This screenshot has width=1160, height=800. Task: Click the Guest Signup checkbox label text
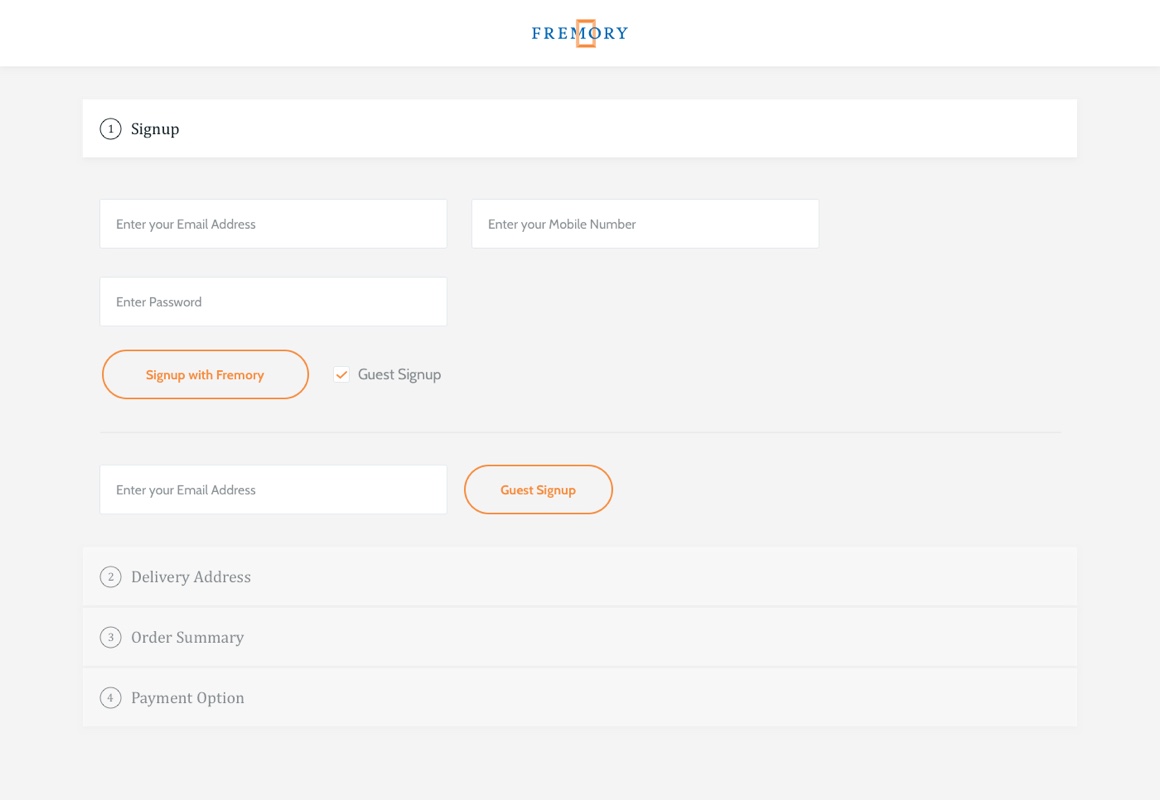point(399,375)
